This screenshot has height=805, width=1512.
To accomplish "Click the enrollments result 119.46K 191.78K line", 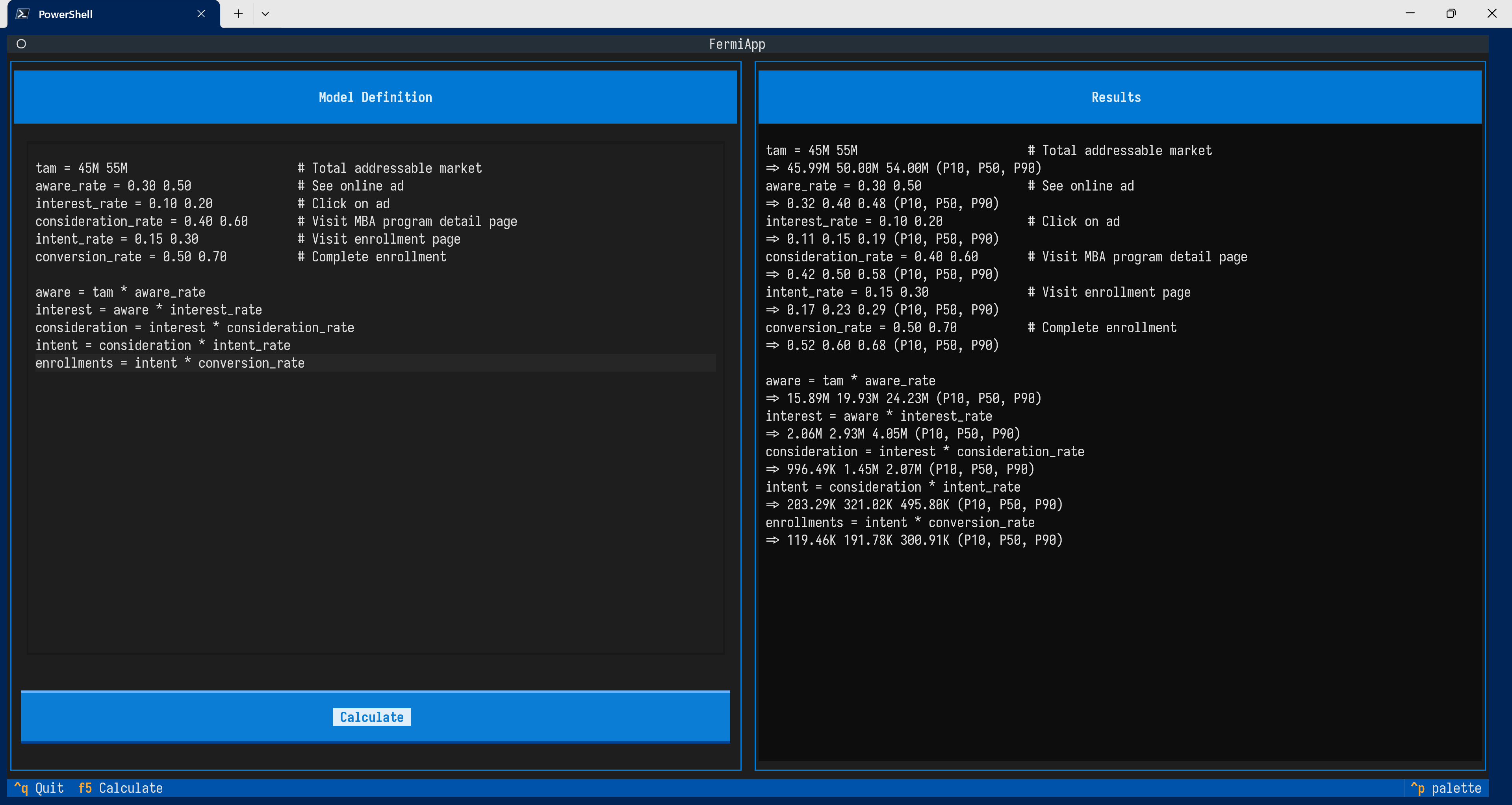I will [913, 540].
